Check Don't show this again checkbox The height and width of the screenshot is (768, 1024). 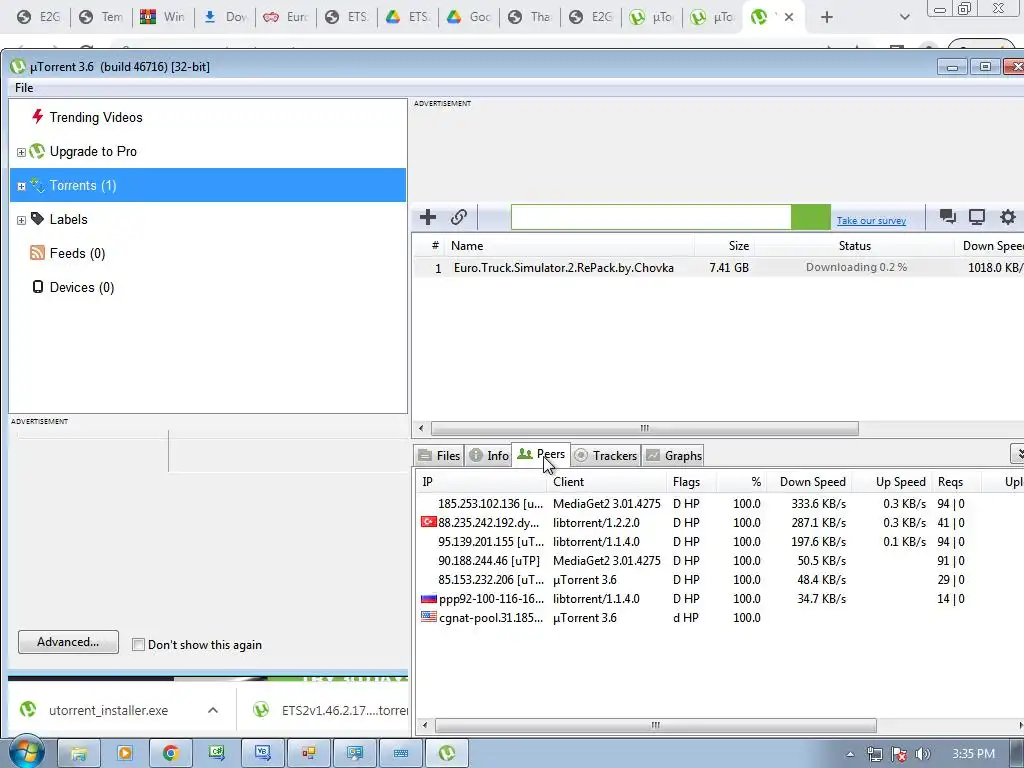(x=138, y=645)
